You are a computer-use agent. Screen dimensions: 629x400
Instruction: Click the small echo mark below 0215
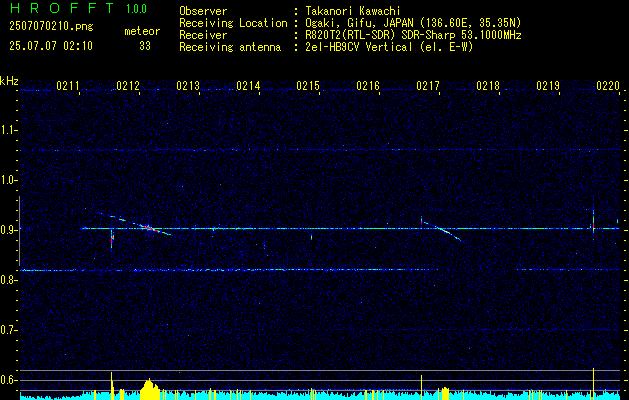click(311, 236)
